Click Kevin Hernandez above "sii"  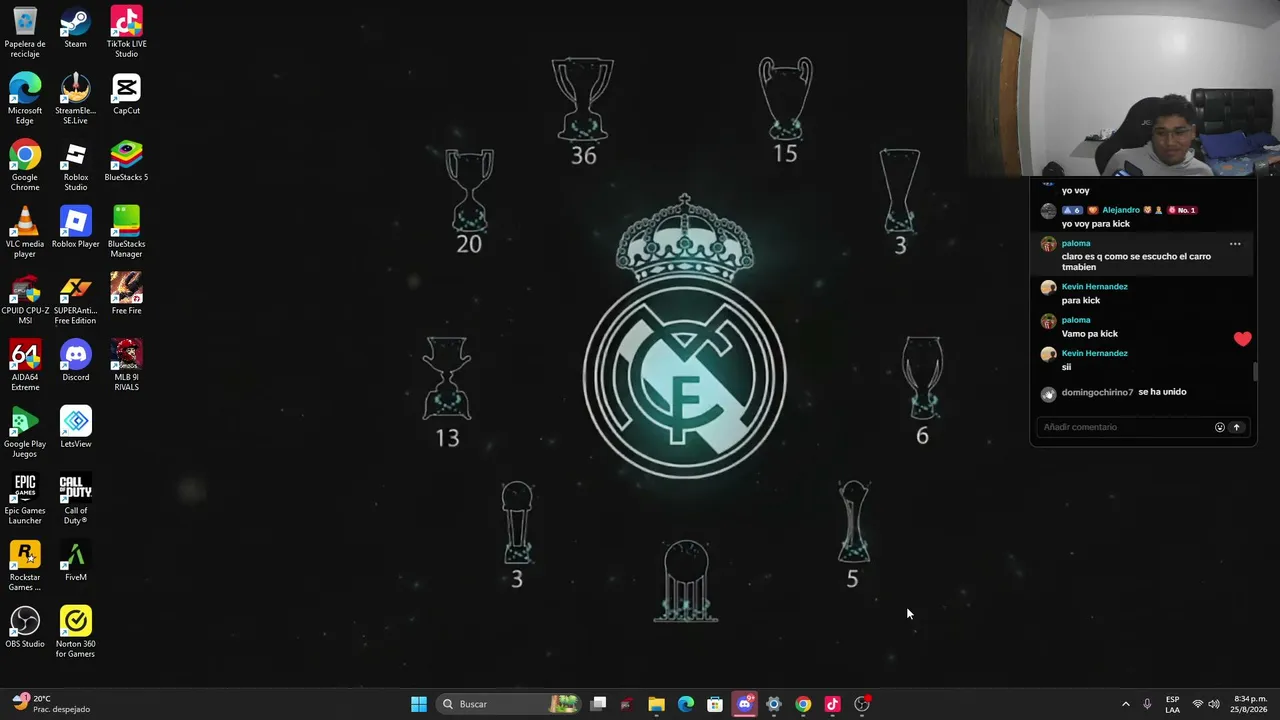tap(1095, 353)
